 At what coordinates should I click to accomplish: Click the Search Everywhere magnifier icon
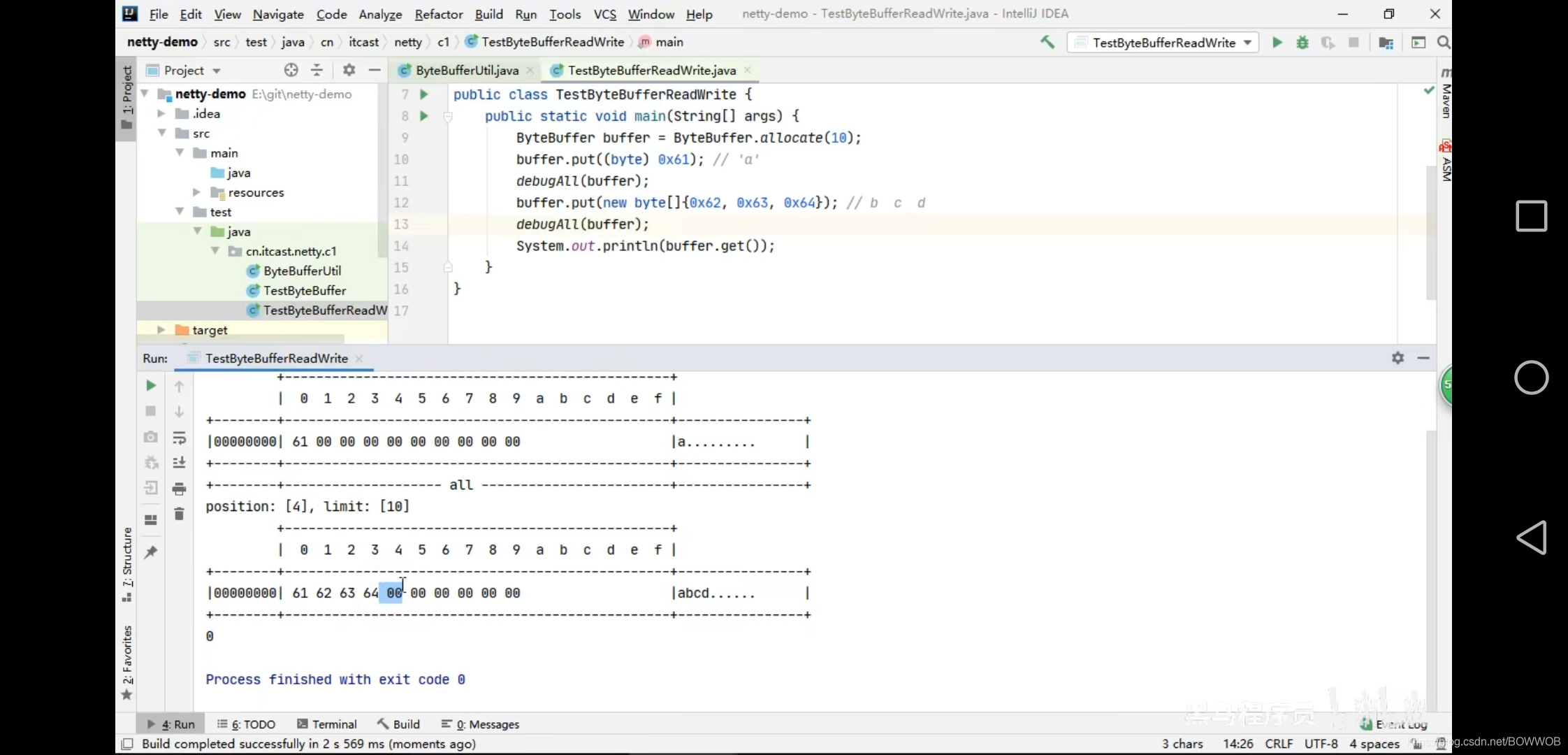(x=1443, y=43)
